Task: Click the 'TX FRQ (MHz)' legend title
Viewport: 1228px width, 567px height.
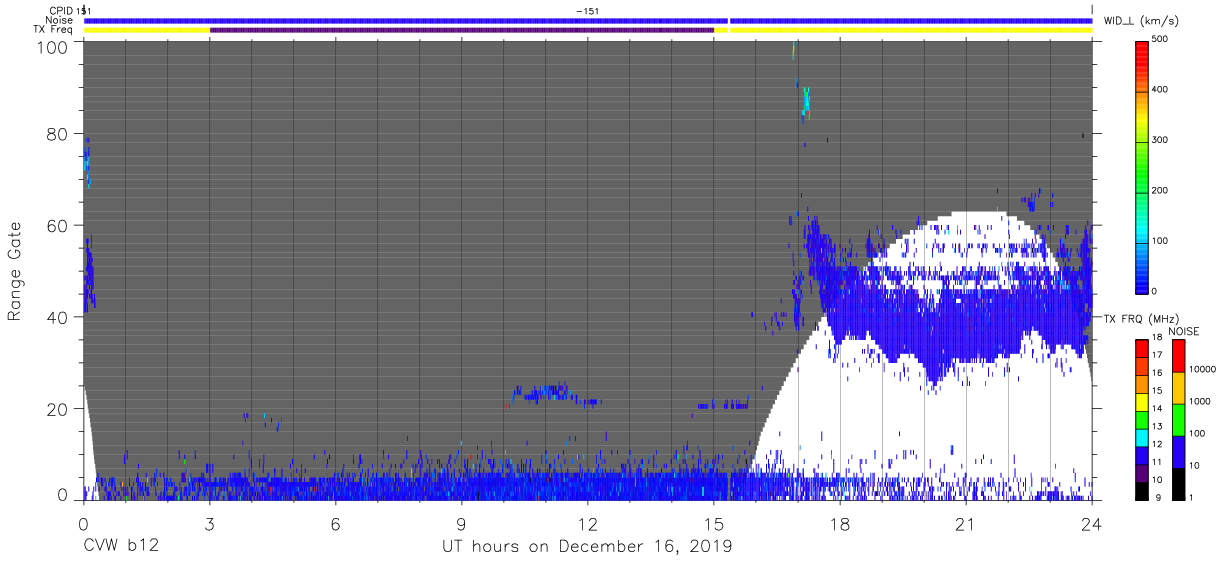Action: click(x=1139, y=318)
